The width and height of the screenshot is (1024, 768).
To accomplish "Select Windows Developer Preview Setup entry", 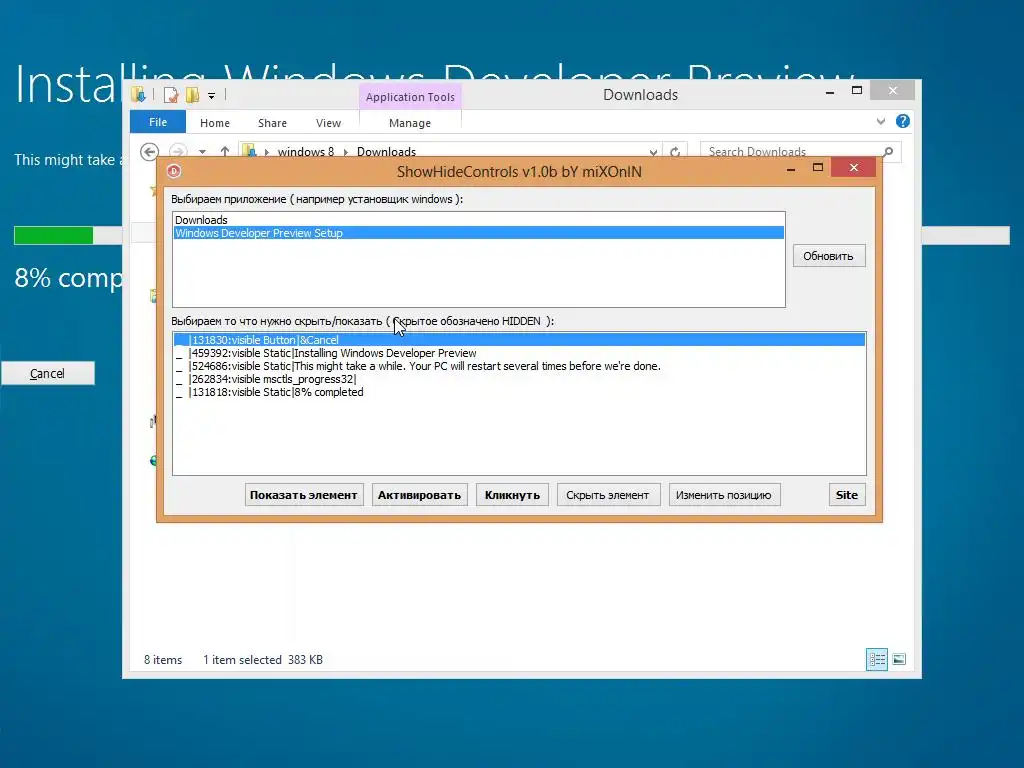I will point(479,233).
